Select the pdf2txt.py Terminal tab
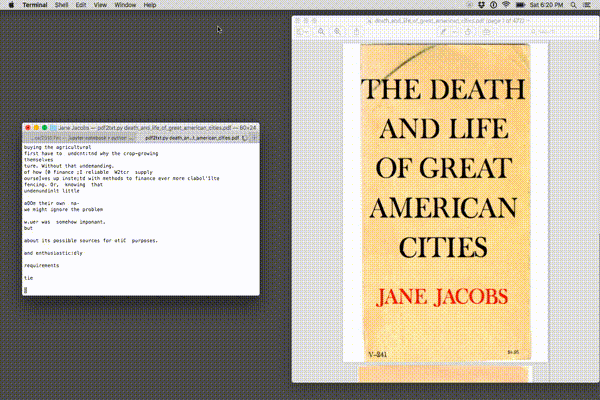600x400 pixels. 192,138
